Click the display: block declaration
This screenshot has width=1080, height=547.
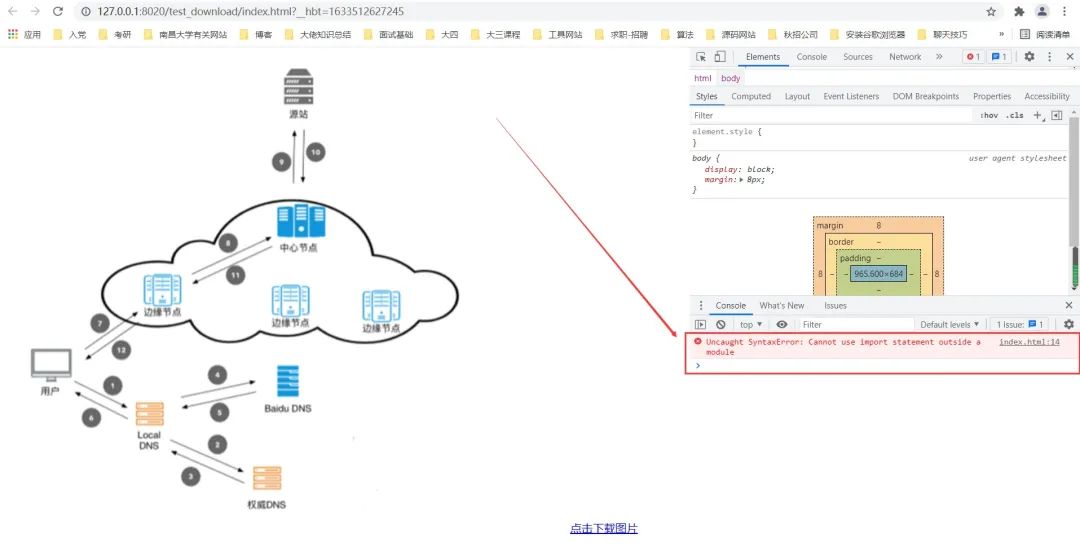pyautogui.click(x=740, y=169)
